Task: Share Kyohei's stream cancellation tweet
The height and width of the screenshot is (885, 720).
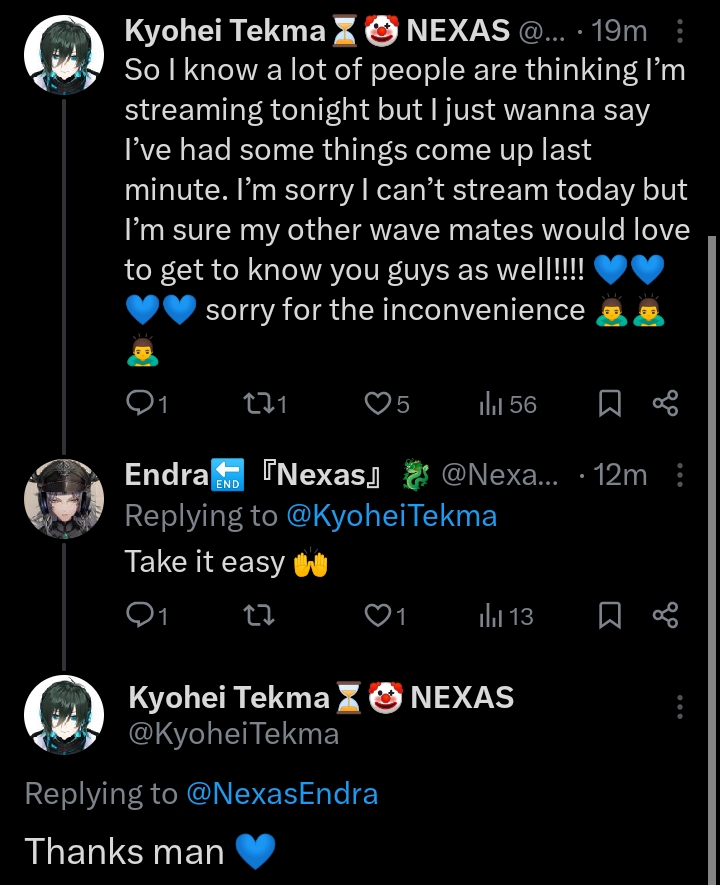Action: (666, 404)
